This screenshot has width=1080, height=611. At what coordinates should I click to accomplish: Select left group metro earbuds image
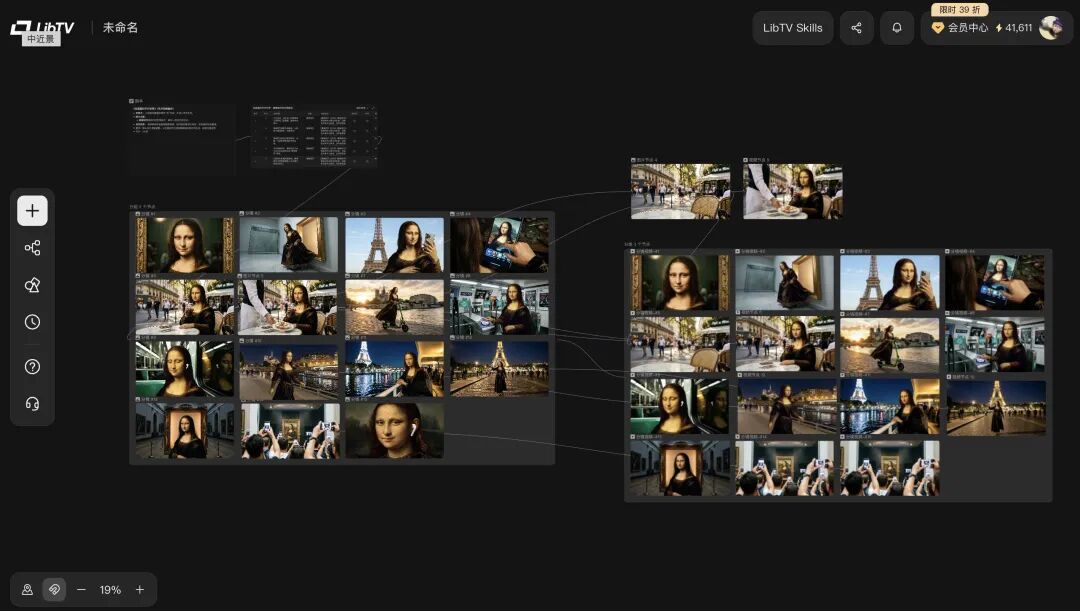tap(185, 369)
